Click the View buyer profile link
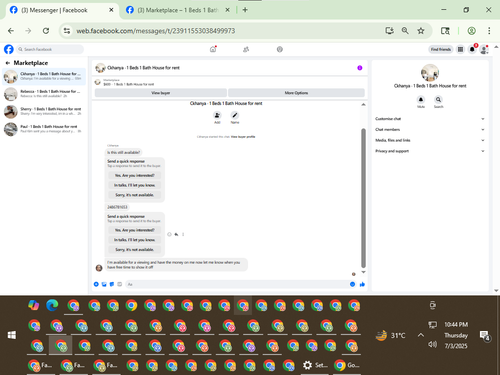 point(243,137)
